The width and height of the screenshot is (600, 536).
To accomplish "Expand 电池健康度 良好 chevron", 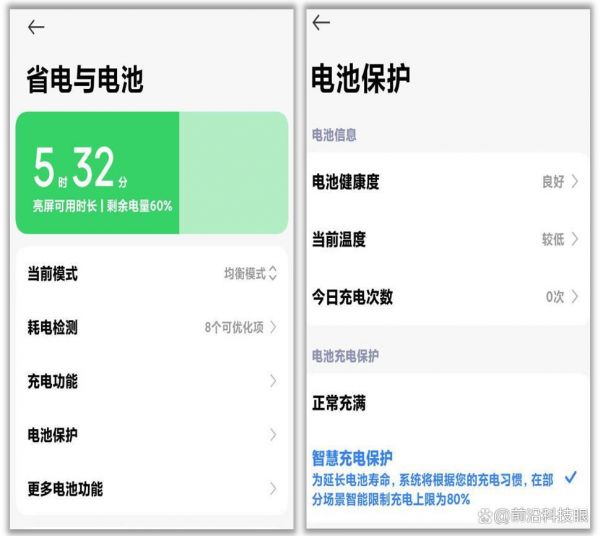I will click(x=575, y=182).
